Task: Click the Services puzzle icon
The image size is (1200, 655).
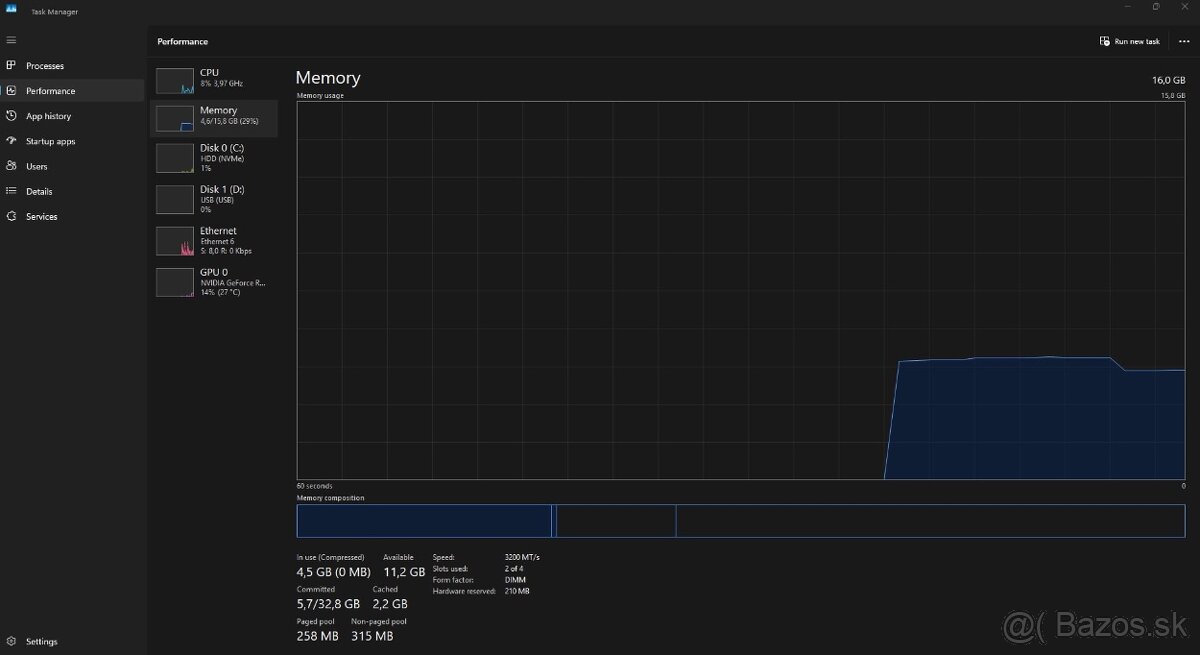Action: tap(11, 216)
